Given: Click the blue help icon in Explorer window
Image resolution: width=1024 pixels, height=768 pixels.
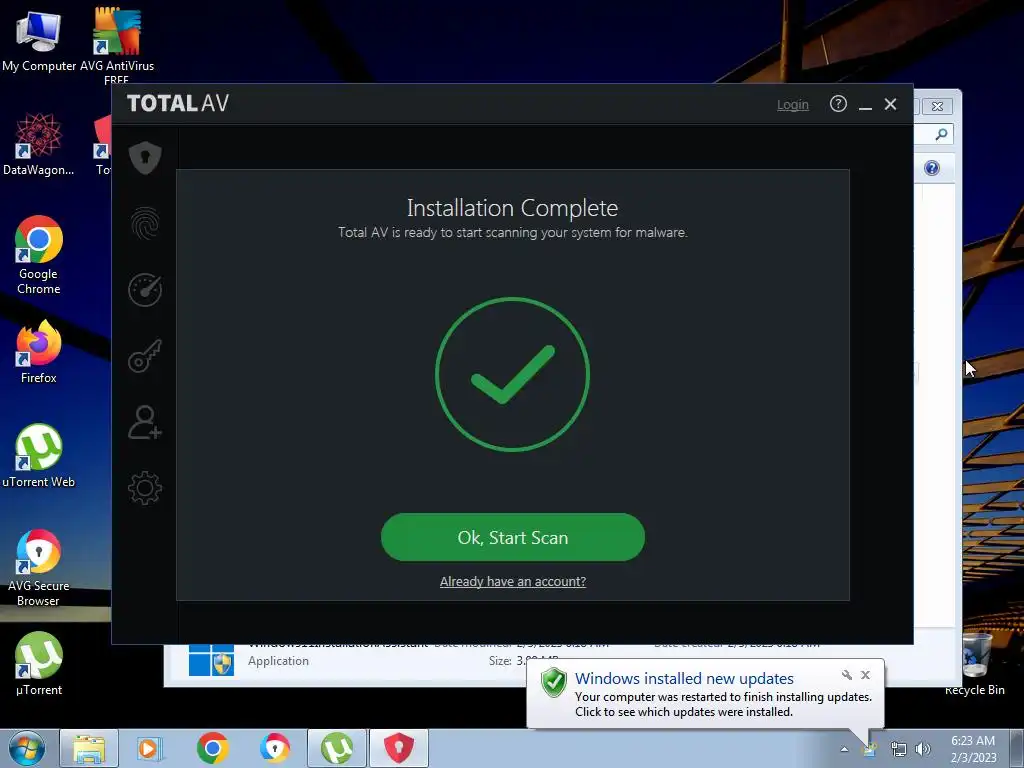Looking at the screenshot, I should click(x=932, y=168).
